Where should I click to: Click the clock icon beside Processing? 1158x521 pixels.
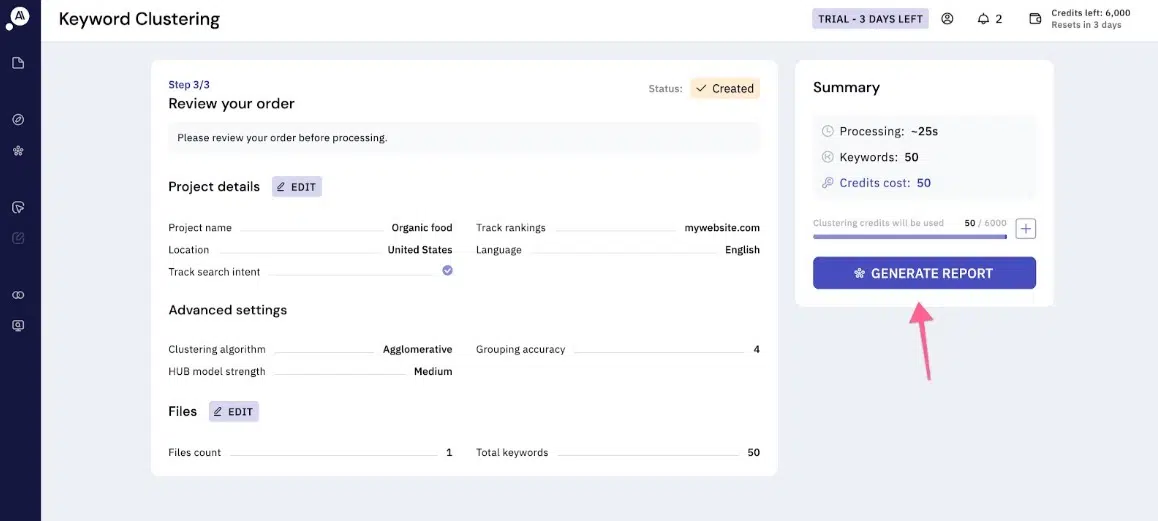coord(827,132)
